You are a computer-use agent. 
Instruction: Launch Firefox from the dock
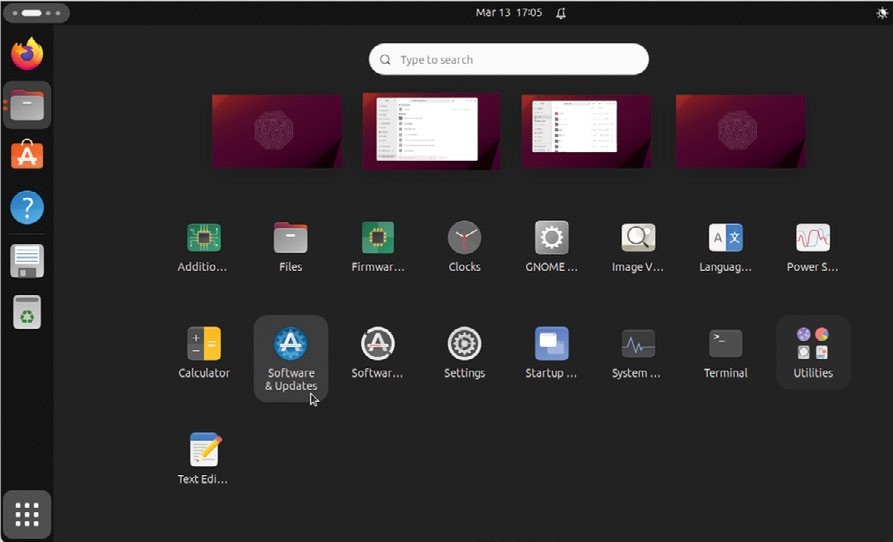tap(27, 53)
